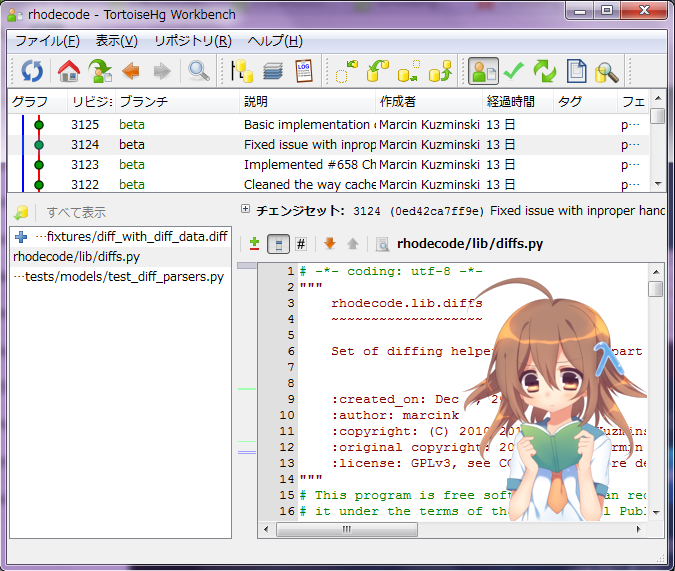Click the revision list scrollbar up arrow
This screenshot has height=571, width=675.
click(x=658, y=98)
